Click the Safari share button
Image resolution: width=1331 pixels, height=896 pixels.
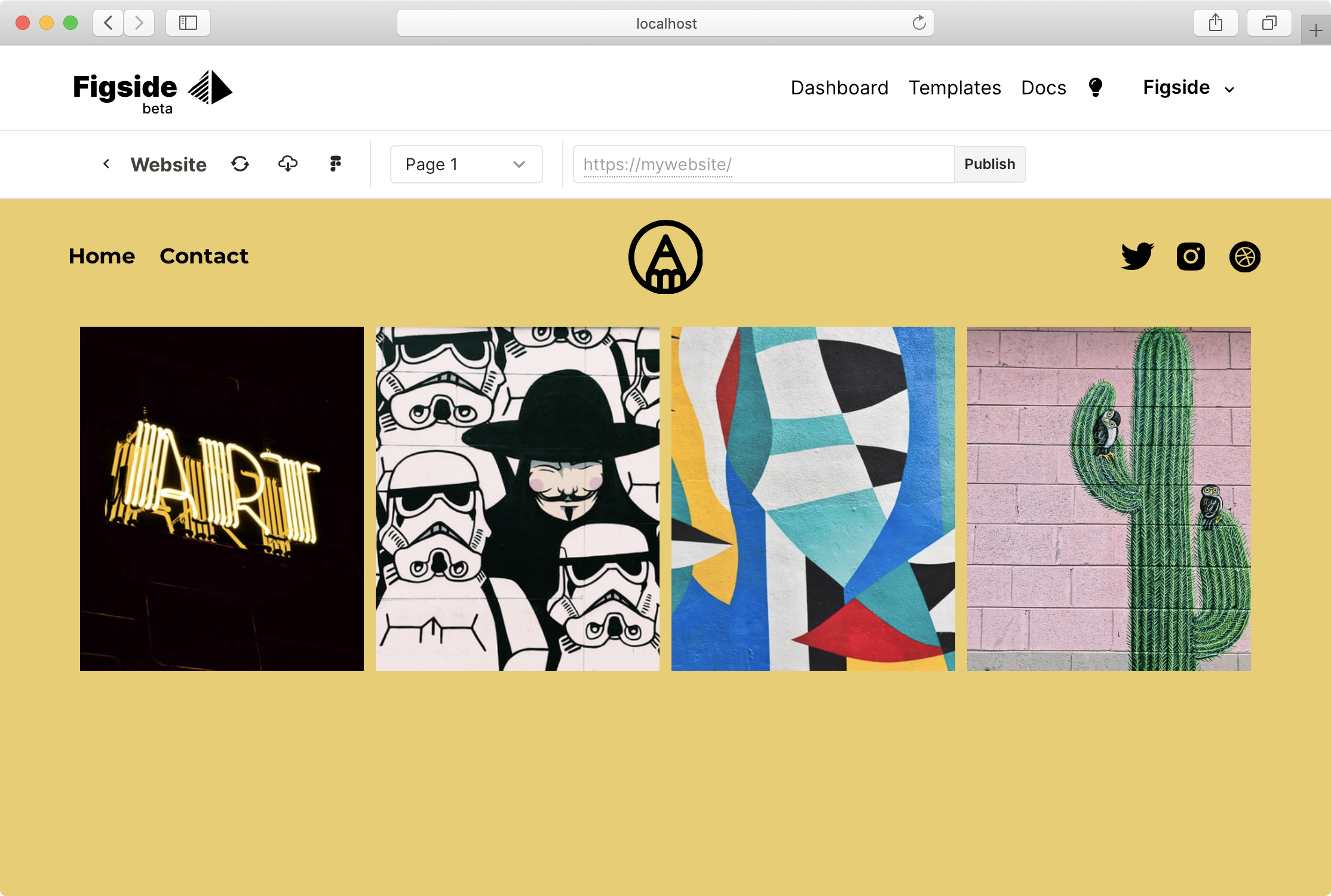tap(1216, 23)
